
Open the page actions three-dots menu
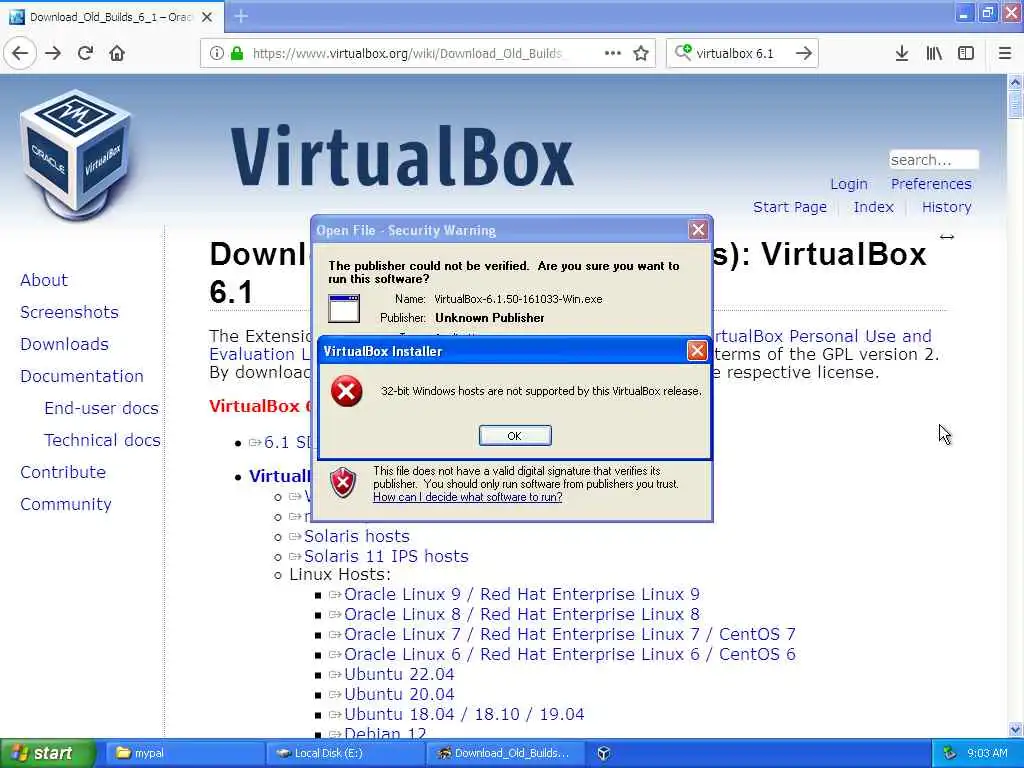[613, 53]
